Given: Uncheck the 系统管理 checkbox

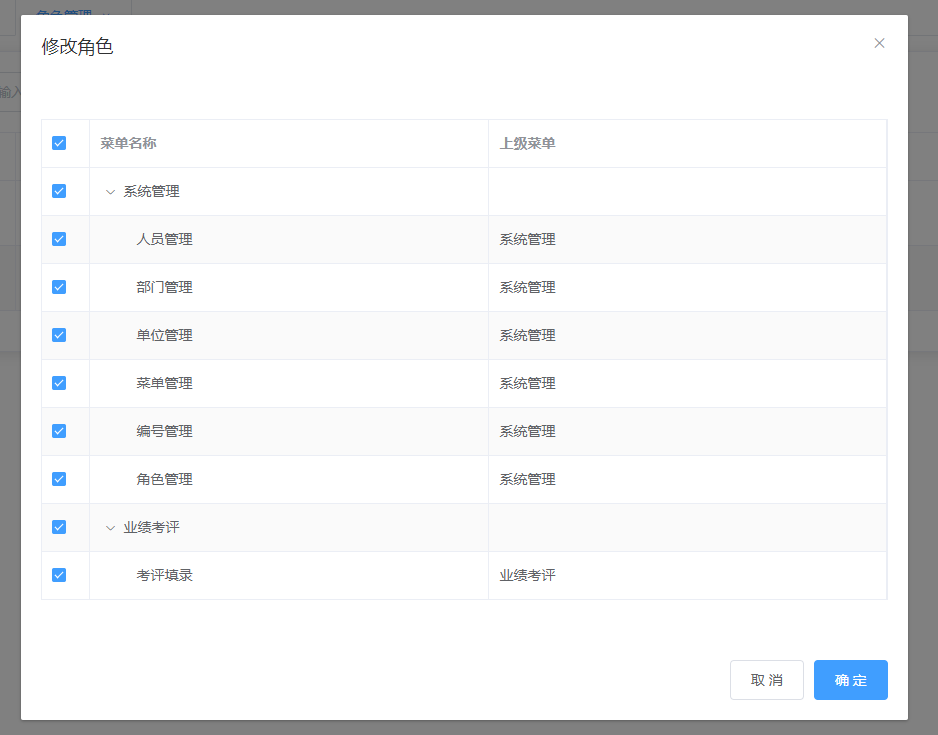Looking at the screenshot, I should [x=59, y=191].
